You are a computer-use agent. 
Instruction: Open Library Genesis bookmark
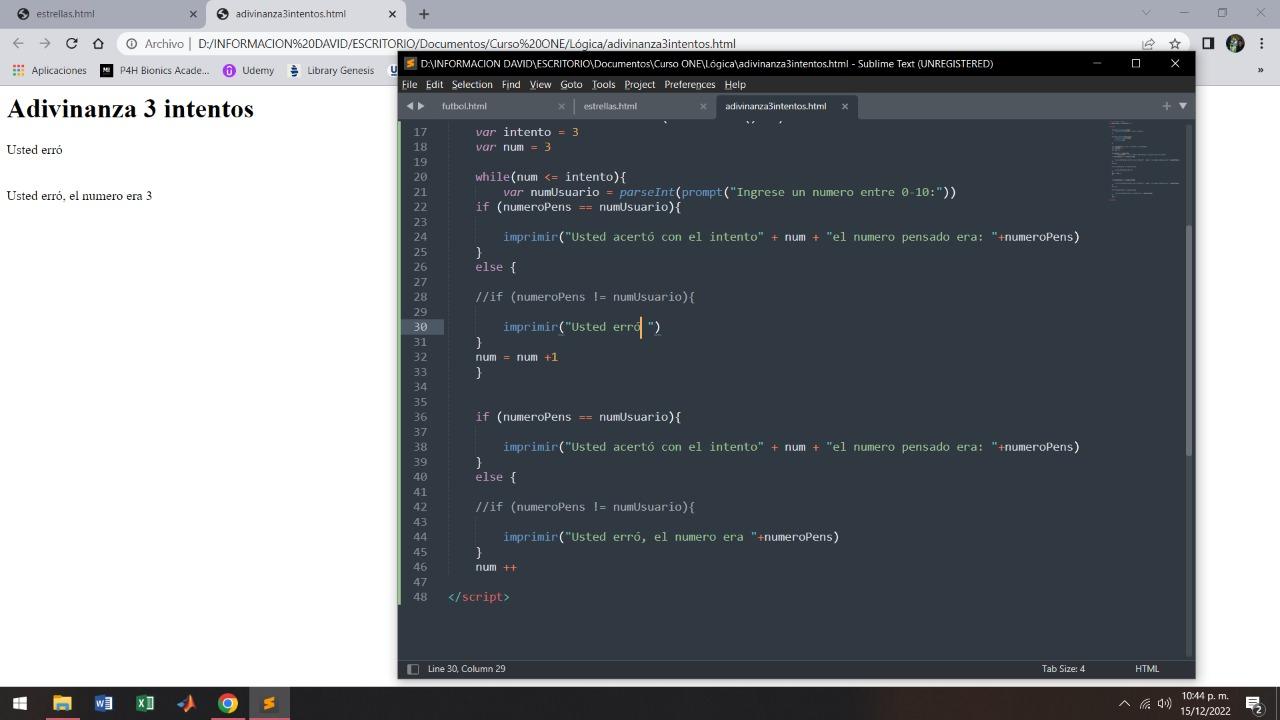click(x=331, y=70)
